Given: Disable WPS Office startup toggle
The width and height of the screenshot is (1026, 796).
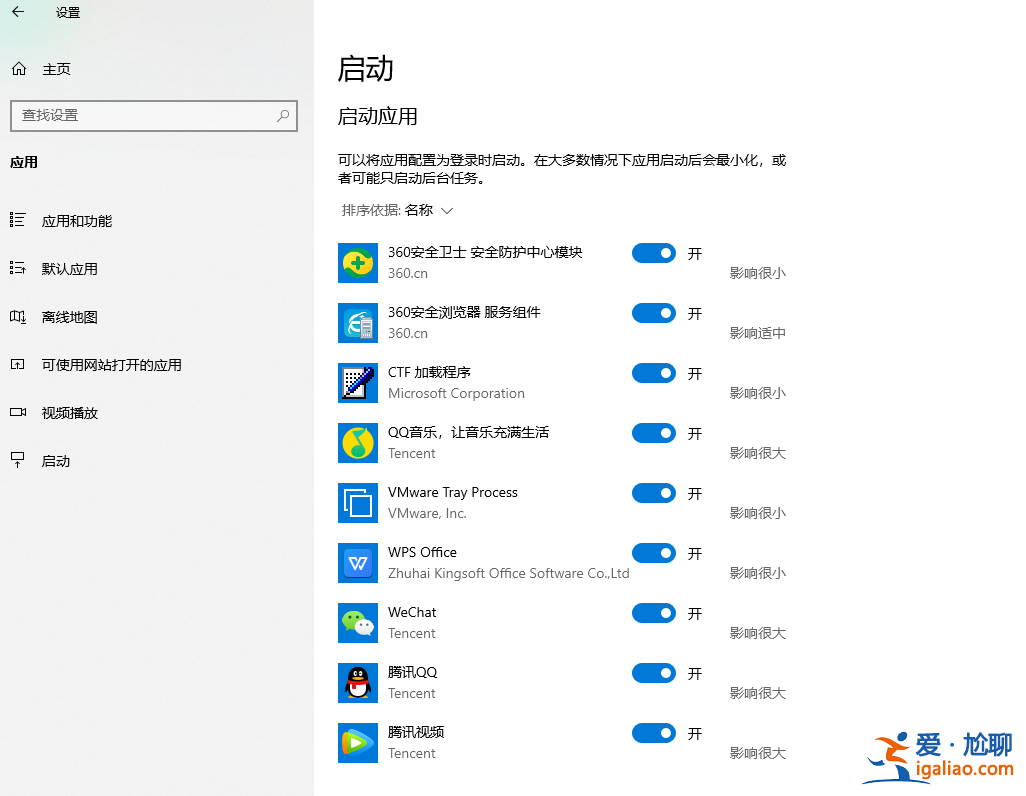Looking at the screenshot, I should tap(653, 553).
